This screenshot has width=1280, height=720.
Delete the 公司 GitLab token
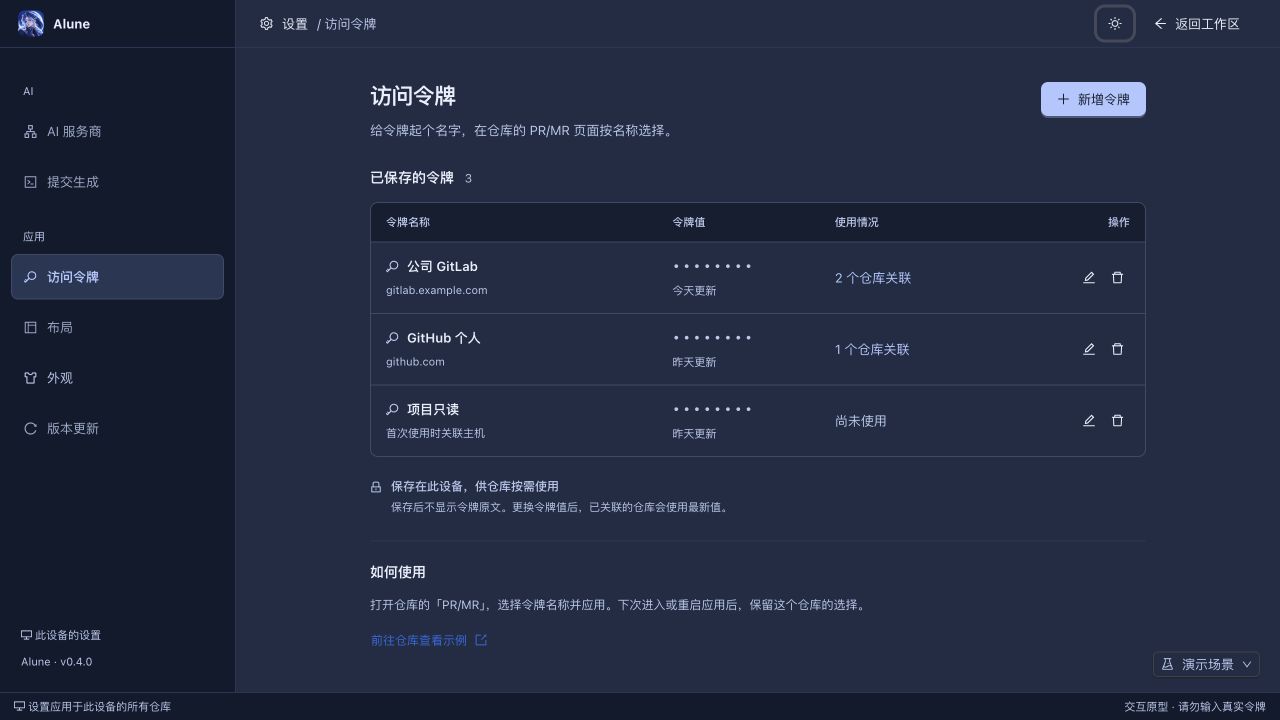(x=1118, y=278)
